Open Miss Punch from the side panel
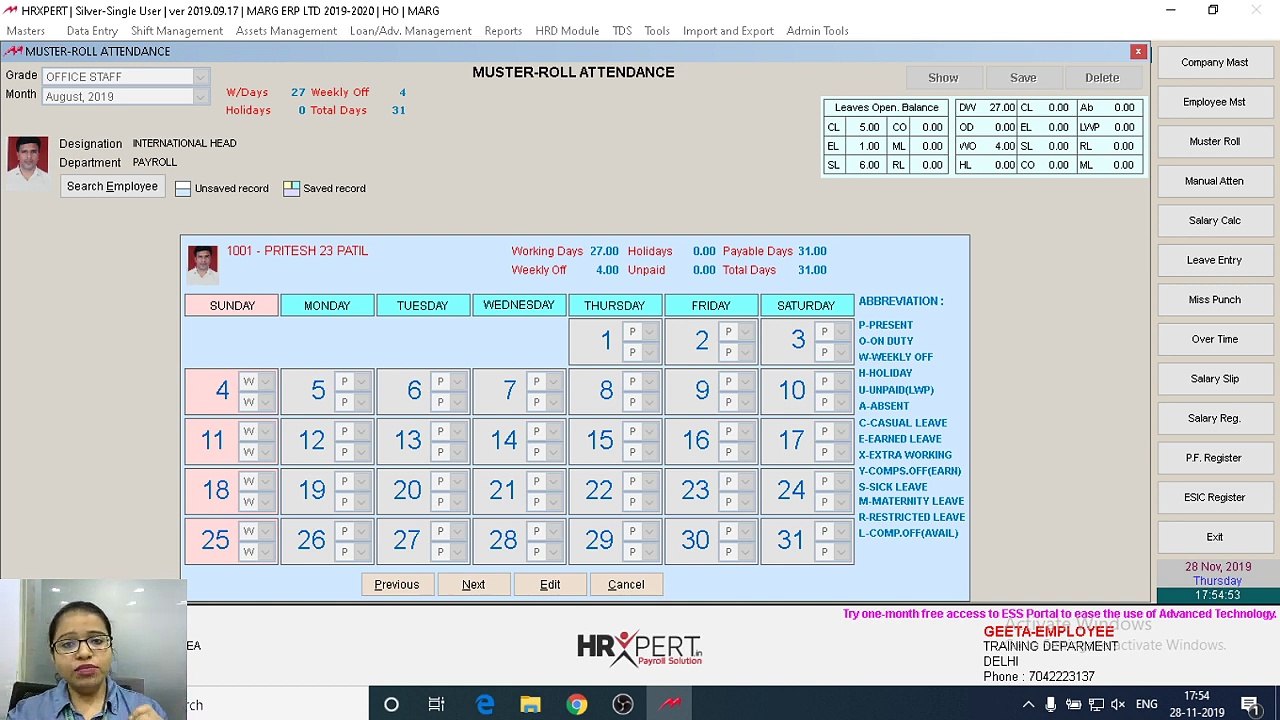Viewport: 1280px width, 720px height. (1214, 300)
